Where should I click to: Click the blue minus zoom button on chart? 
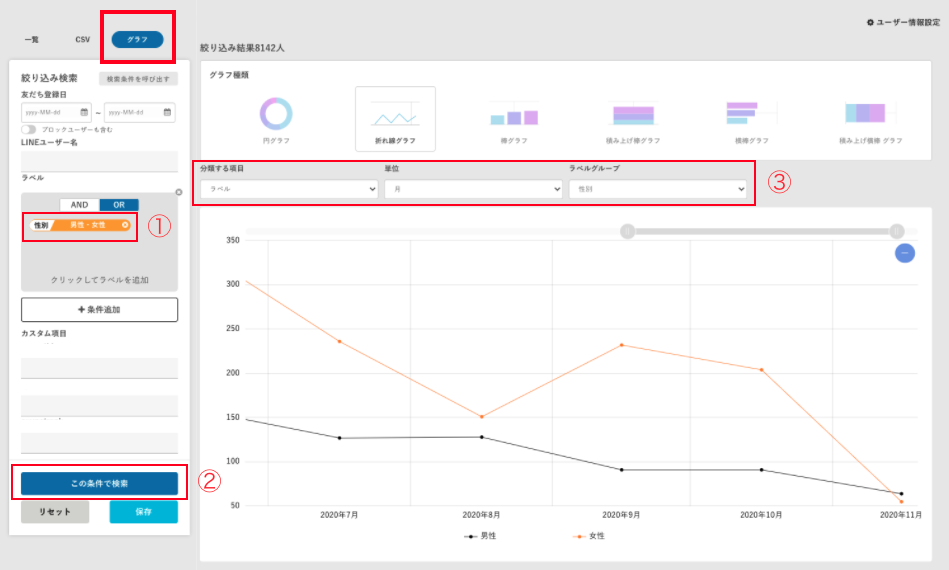coord(904,253)
